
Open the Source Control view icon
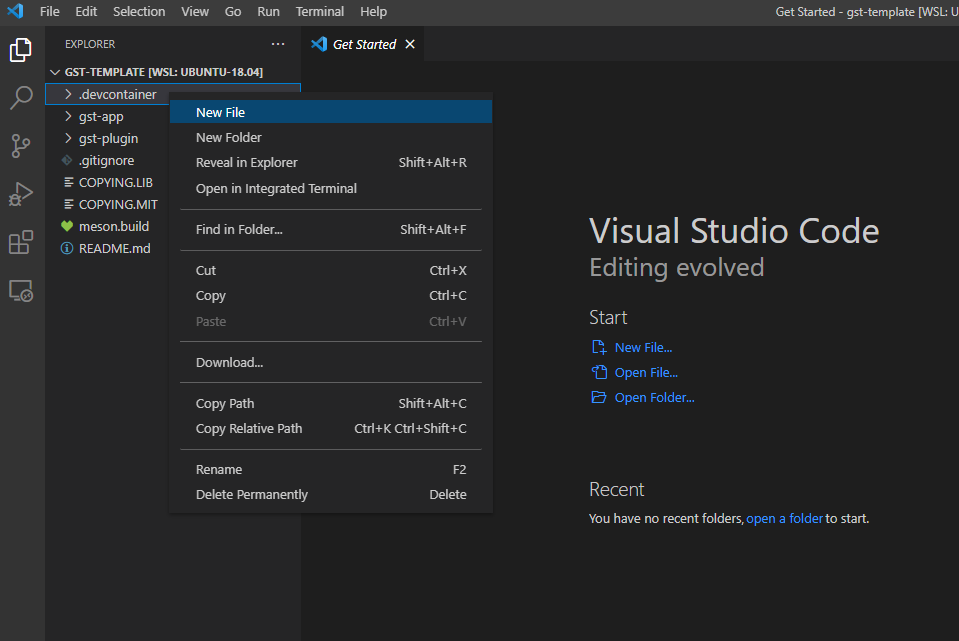21,146
